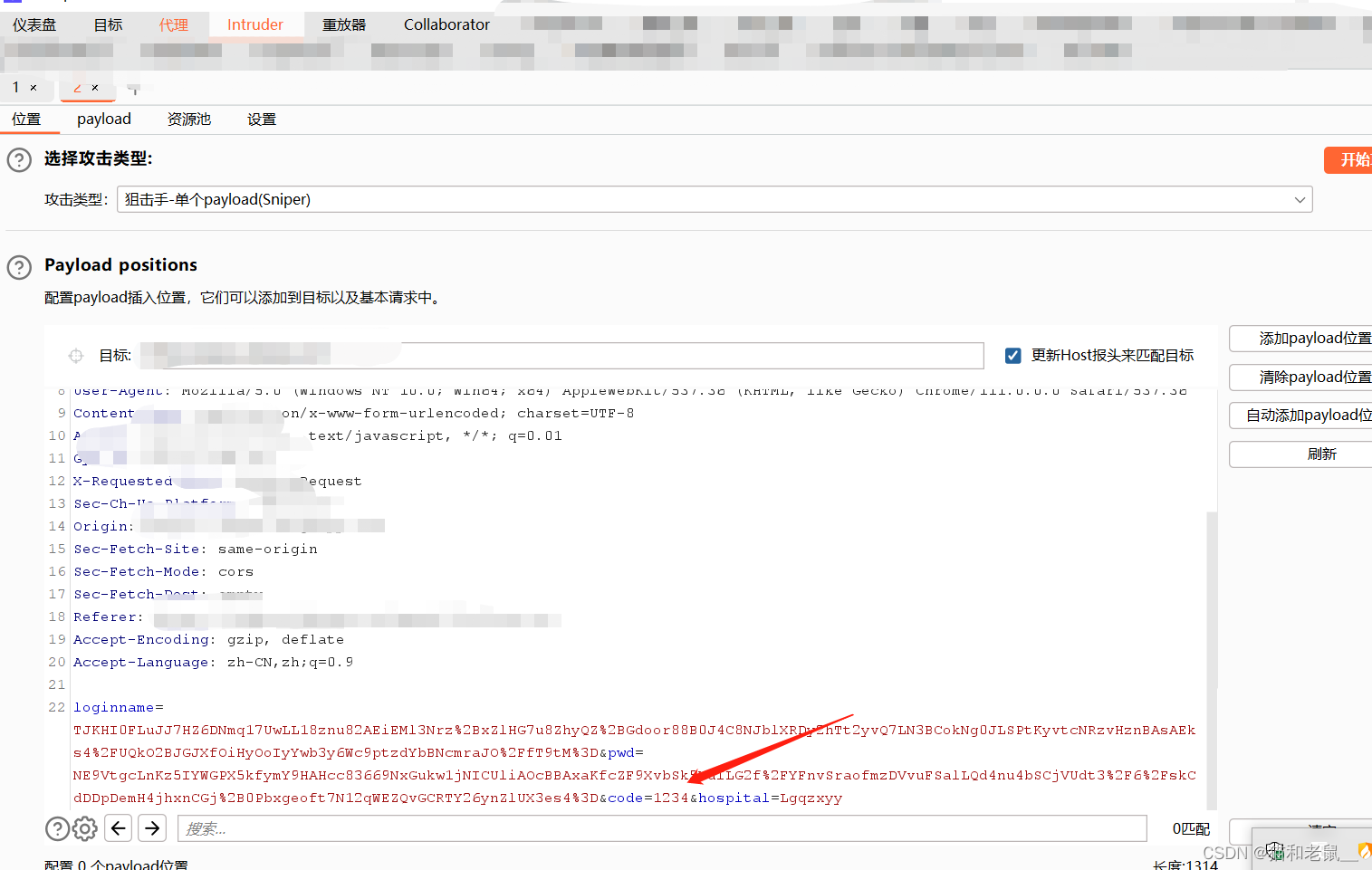Focus the 搜索 search field
Image resolution: width=1372 pixels, height=870 pixels.
[662, 828]
